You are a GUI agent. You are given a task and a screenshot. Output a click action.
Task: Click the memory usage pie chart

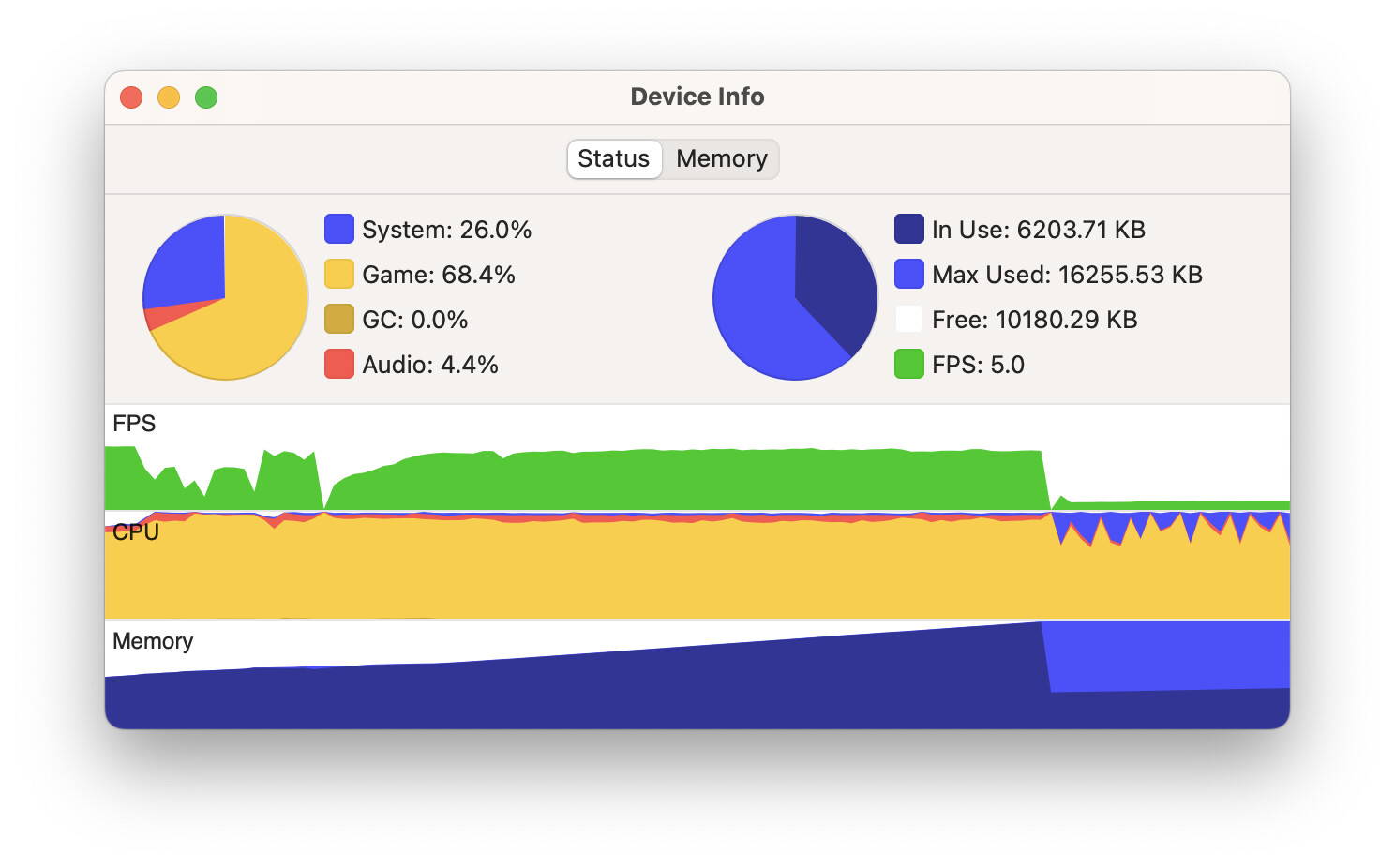[x=795, y=297]
